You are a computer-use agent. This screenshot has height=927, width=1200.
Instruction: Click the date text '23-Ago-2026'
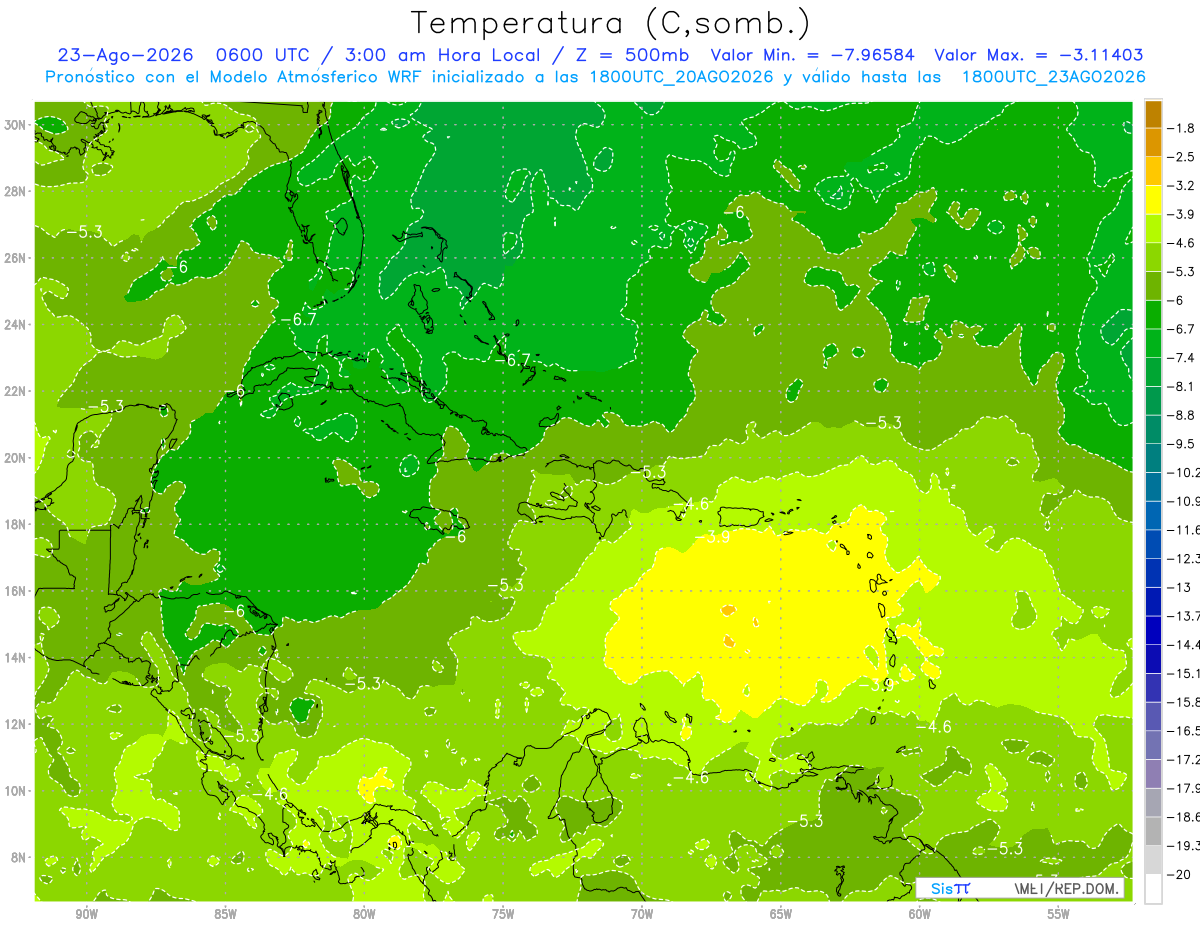pyautogui.click(x=127, y=55)
